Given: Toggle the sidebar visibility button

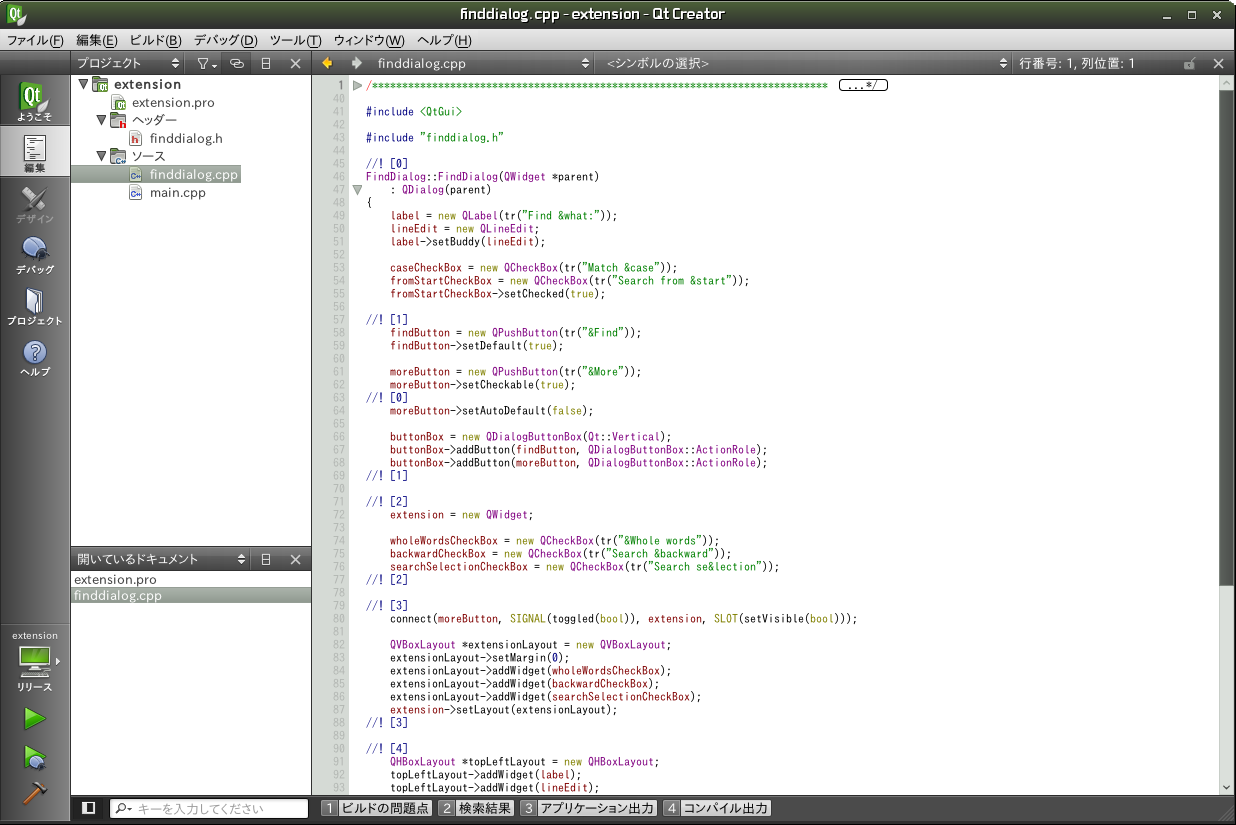Looking at the screenshot, I should click(x=88, y=808).
